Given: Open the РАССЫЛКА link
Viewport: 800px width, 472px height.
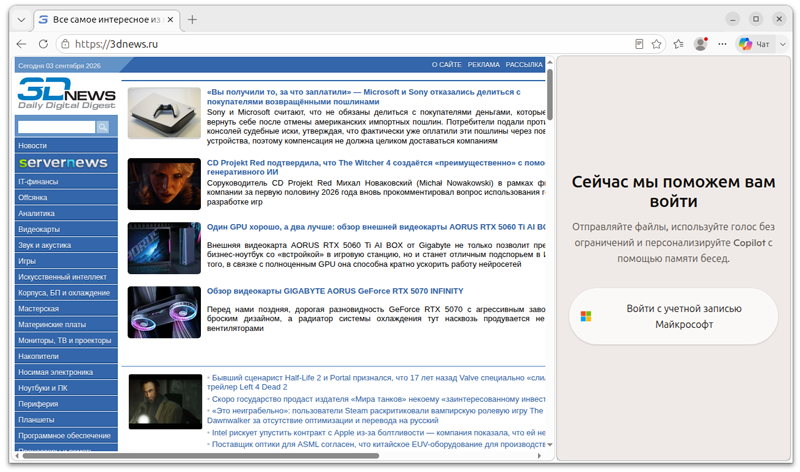Looking at the screenshot, I should coord(524,65).
